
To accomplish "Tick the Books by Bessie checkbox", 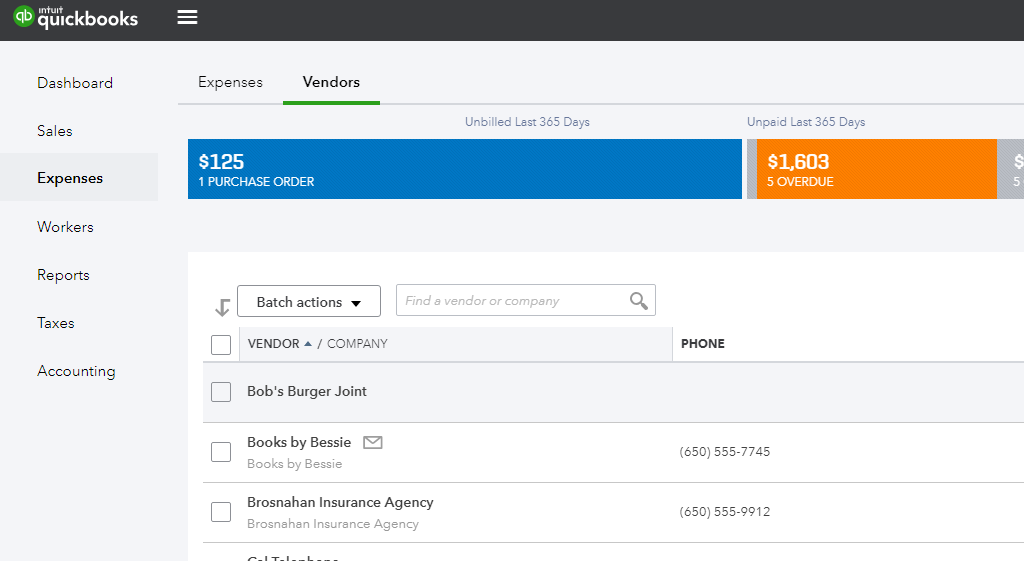I will point(221,452).
